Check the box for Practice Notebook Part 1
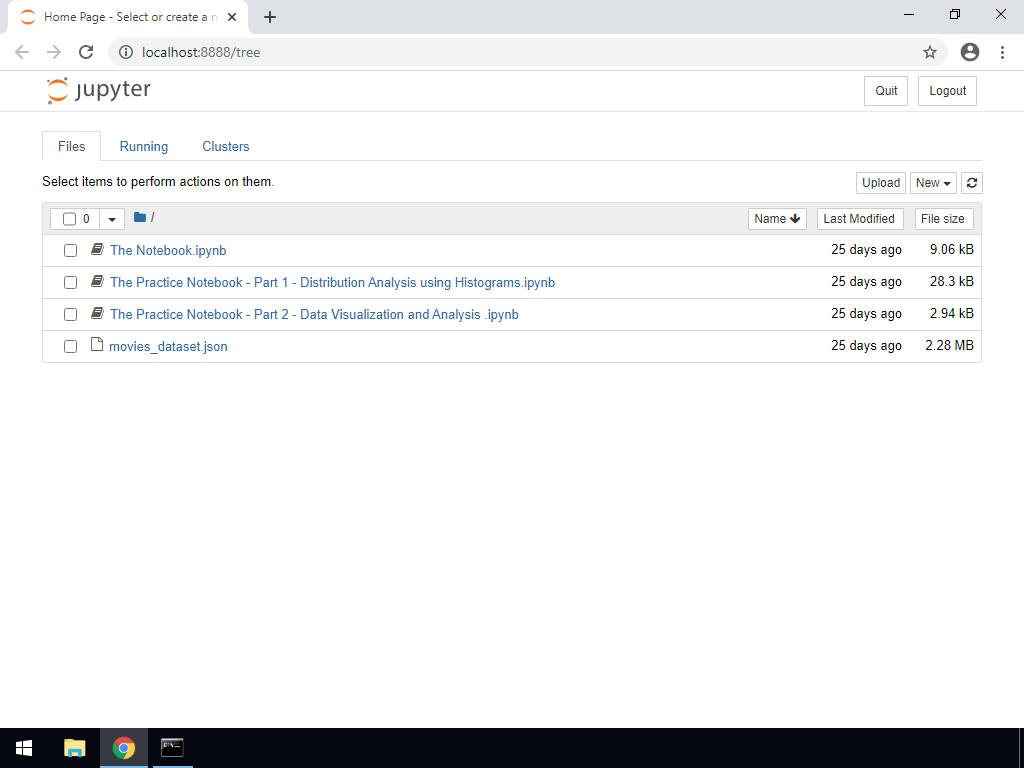Viewport: 1024px width, 768px height. [x=71, y=283]
